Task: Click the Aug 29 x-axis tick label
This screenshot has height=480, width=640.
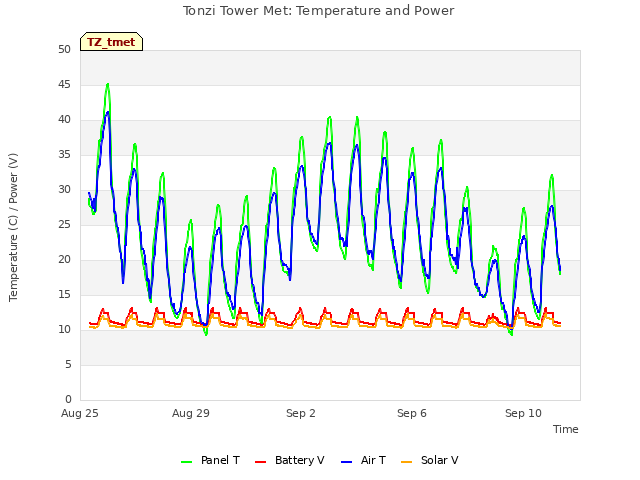Action: [191, 413]
